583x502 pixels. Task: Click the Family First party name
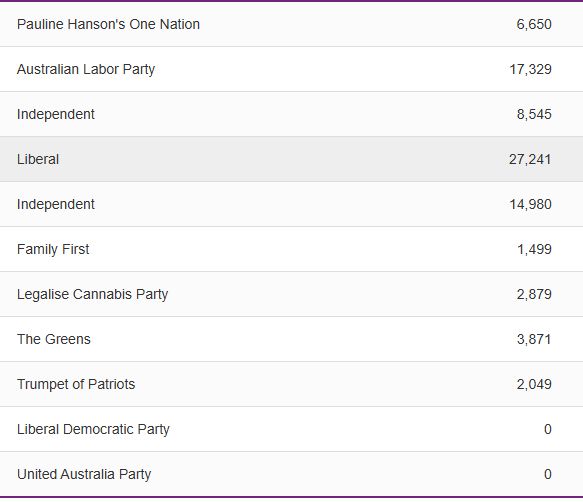pos(53,249)
